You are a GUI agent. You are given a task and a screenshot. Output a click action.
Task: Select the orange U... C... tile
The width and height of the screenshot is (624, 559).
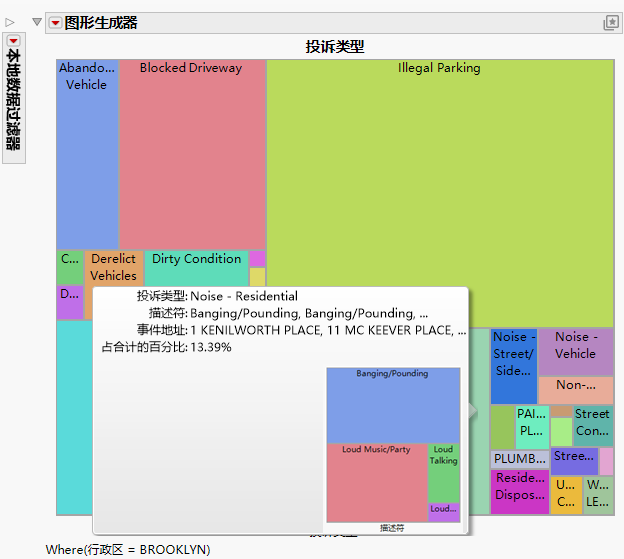click(x=566, y=495)
